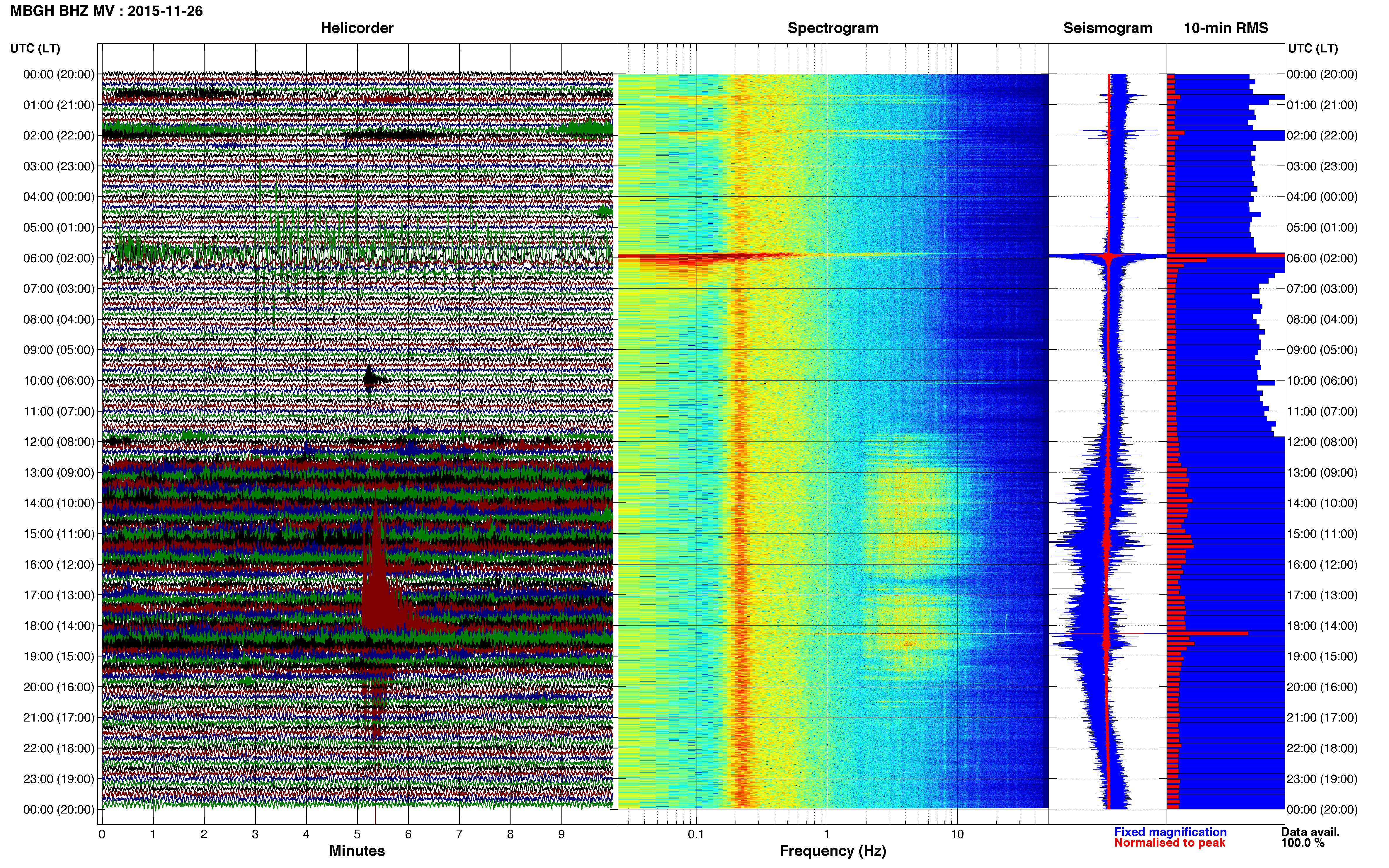Click the 'Data avail.' label
This screenshot has width=1389, height=868.
(x=1310, y=832)
